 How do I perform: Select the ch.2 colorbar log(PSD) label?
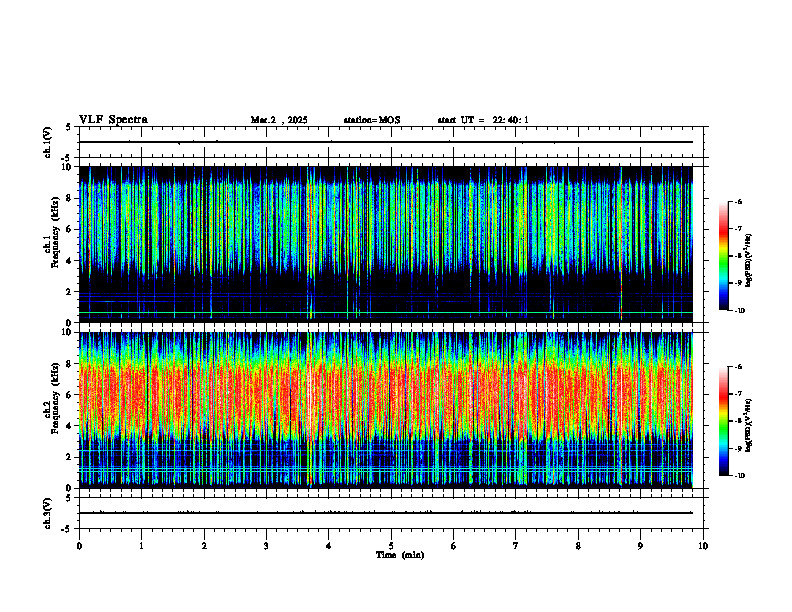click(x=749, y=423)
